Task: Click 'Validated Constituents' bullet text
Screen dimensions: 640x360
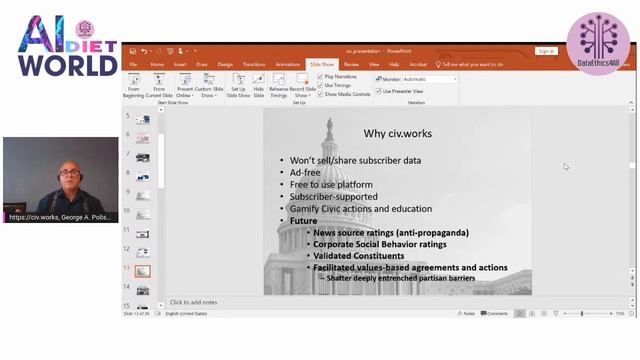Action: click(358, 256)
